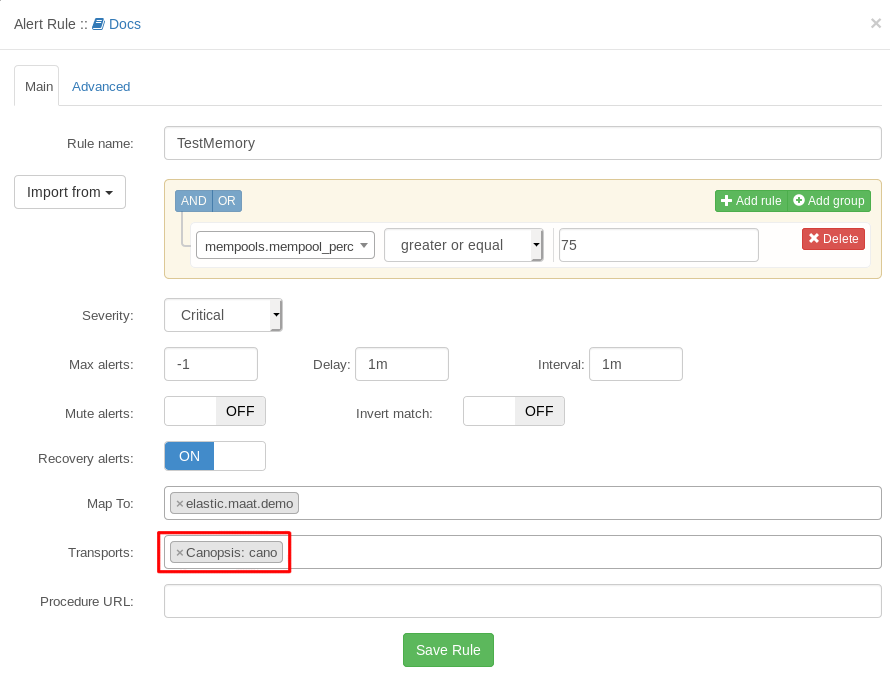Click the Add rule plus icon

coord(727,201)
